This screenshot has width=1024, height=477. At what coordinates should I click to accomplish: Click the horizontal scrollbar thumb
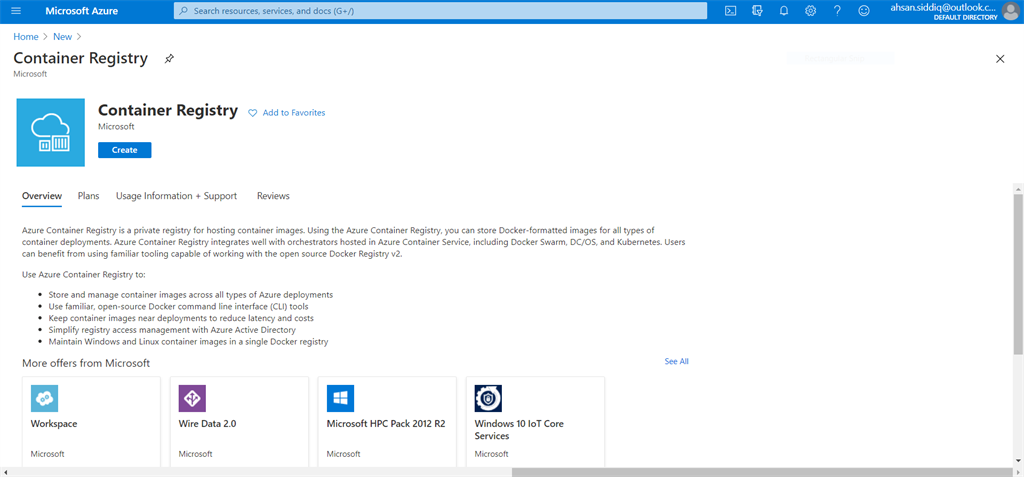tap(762, 472)
